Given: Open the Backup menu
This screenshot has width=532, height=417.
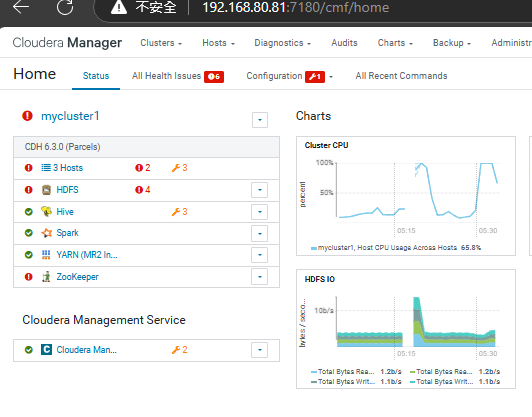Looking at the screenshot, I should pos(452,43).
